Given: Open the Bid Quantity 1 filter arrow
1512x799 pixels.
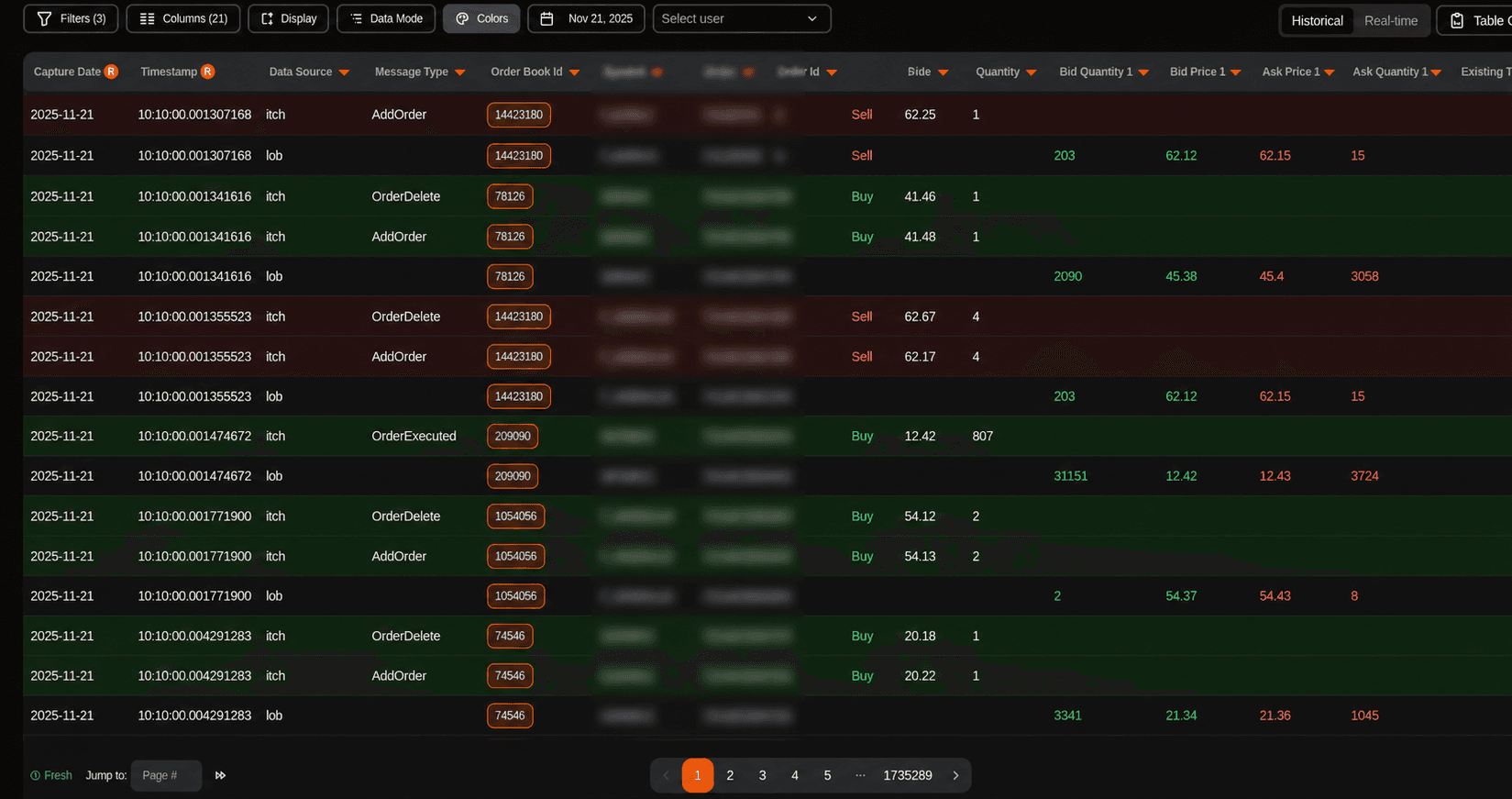Looking at the screenshot, I should 1143,72.
